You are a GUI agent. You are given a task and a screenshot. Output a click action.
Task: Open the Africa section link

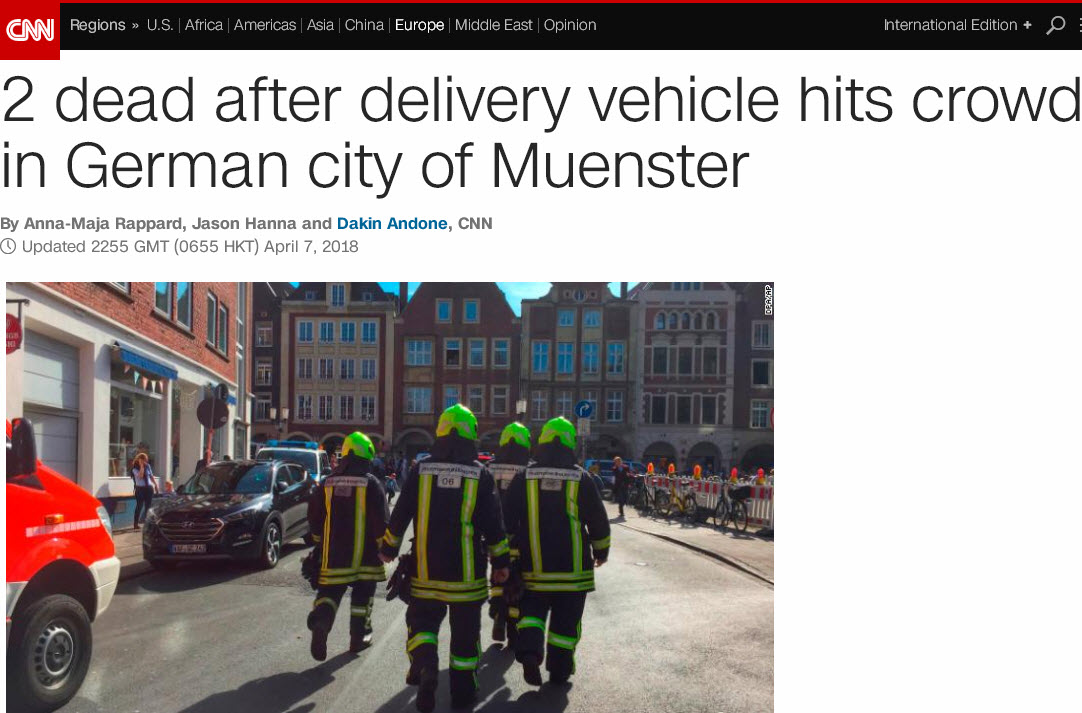(x=204, y=26)
